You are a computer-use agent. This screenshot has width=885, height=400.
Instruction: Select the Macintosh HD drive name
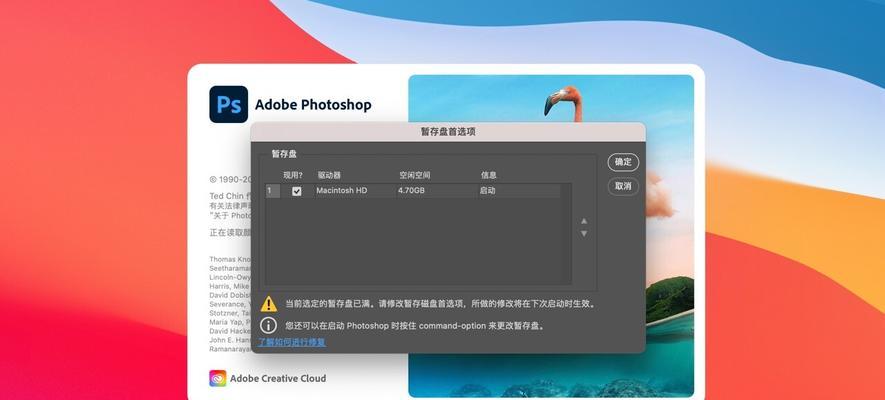pyautogui.click(x=341, y=191)
